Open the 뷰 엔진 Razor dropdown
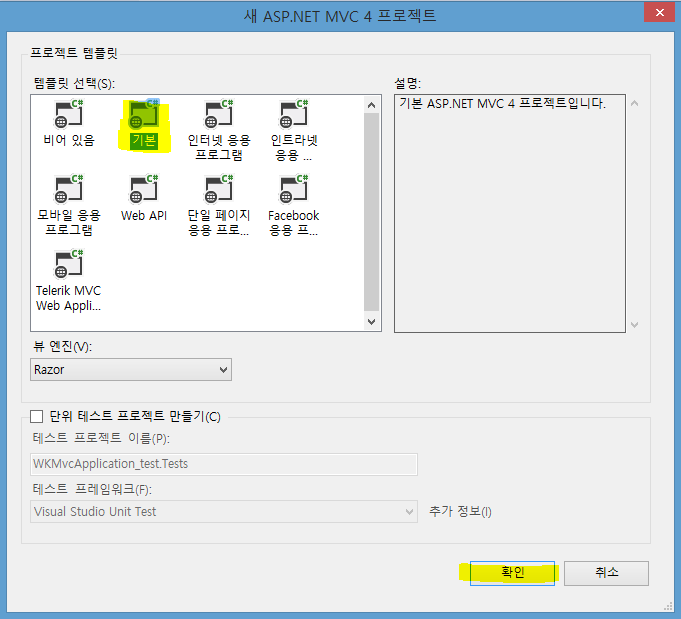The width and height of the screenshot is (681, 619). (131, 370)
